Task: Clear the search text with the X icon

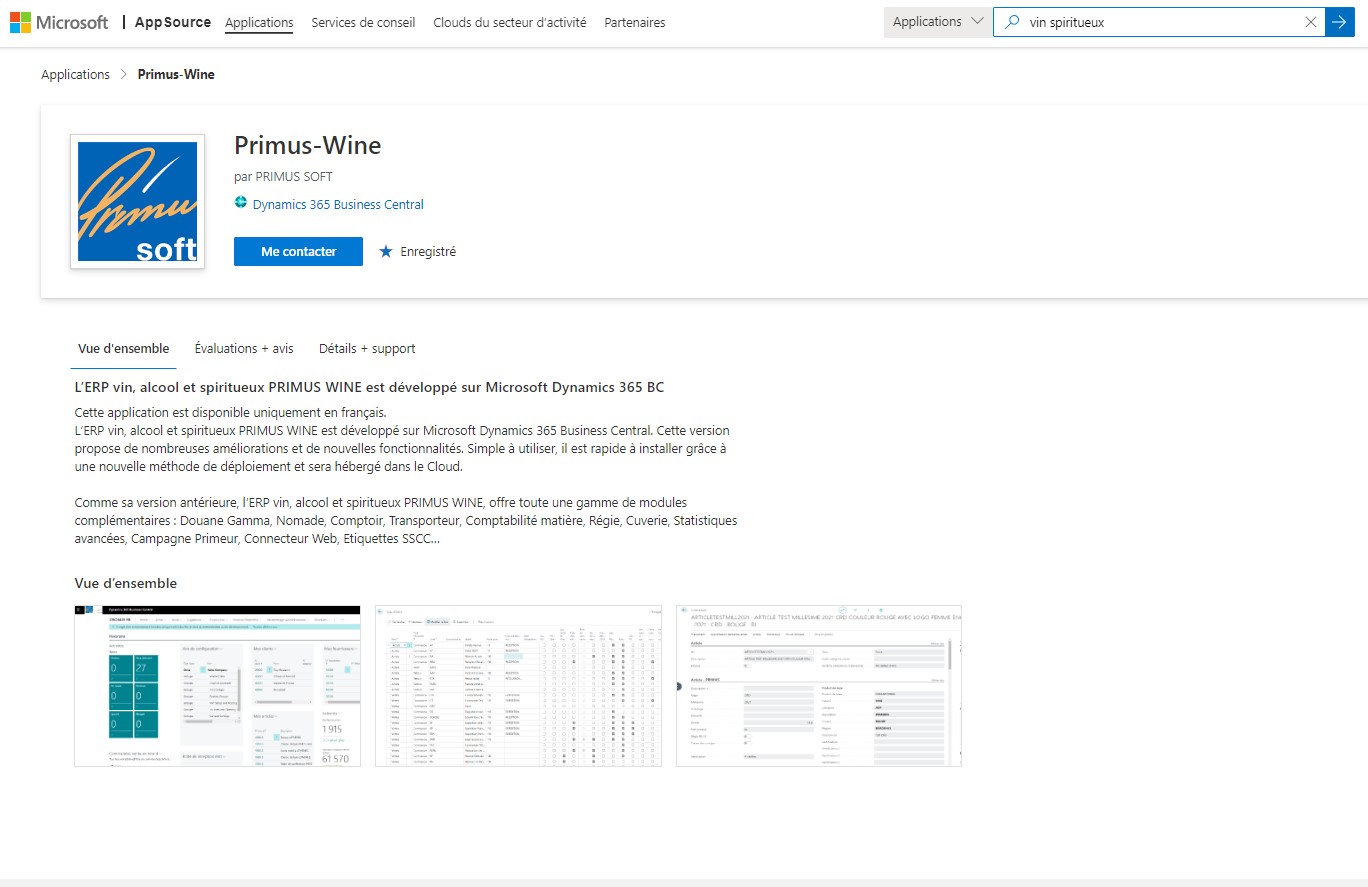Action: coord(1311,22)
